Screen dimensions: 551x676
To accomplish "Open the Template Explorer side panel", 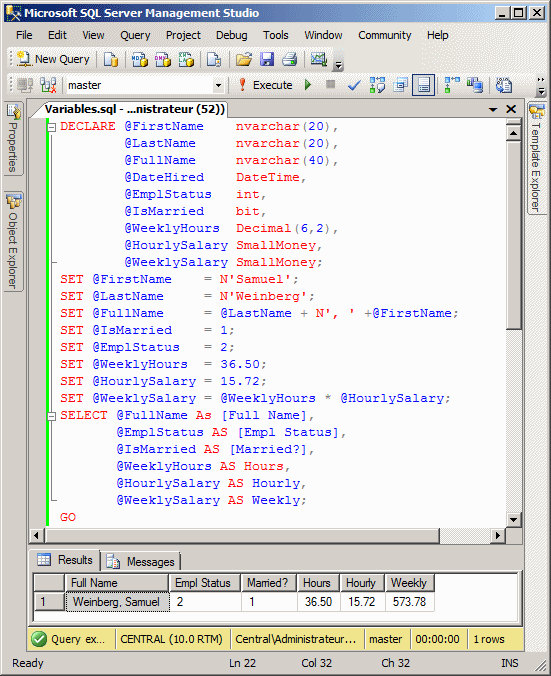I will (537, 158).
